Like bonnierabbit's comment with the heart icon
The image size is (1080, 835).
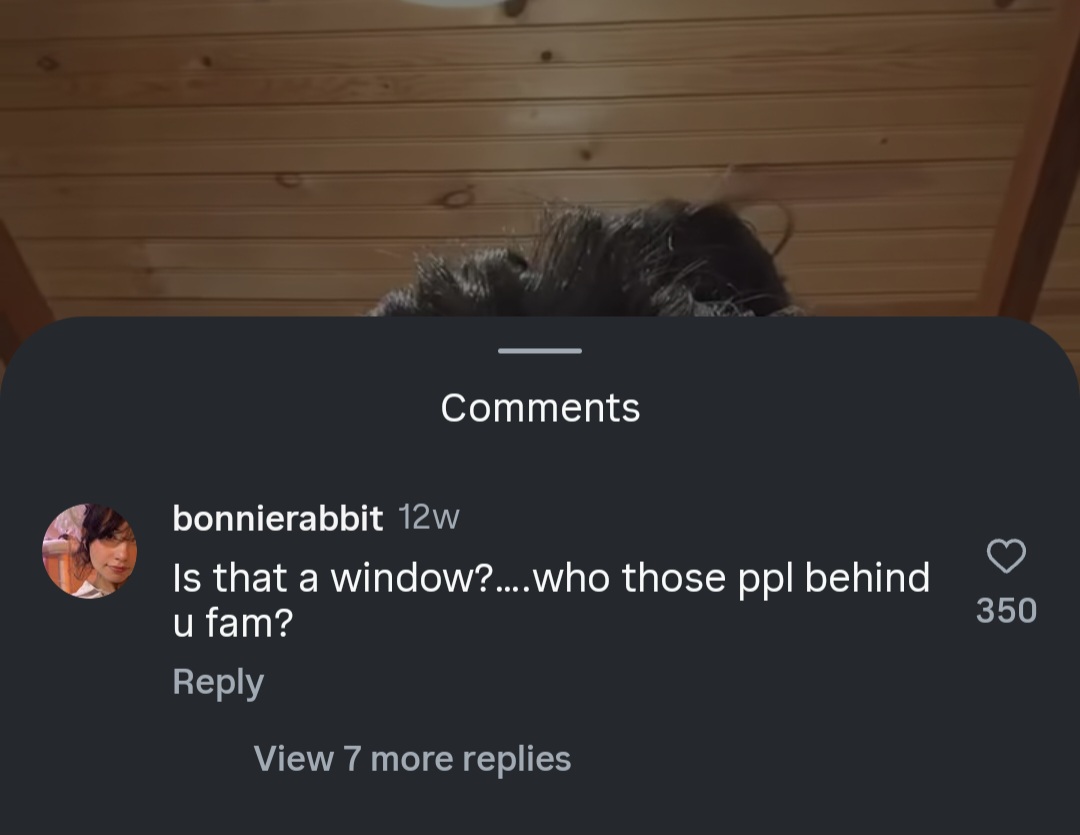click(x=1006, y=556)
